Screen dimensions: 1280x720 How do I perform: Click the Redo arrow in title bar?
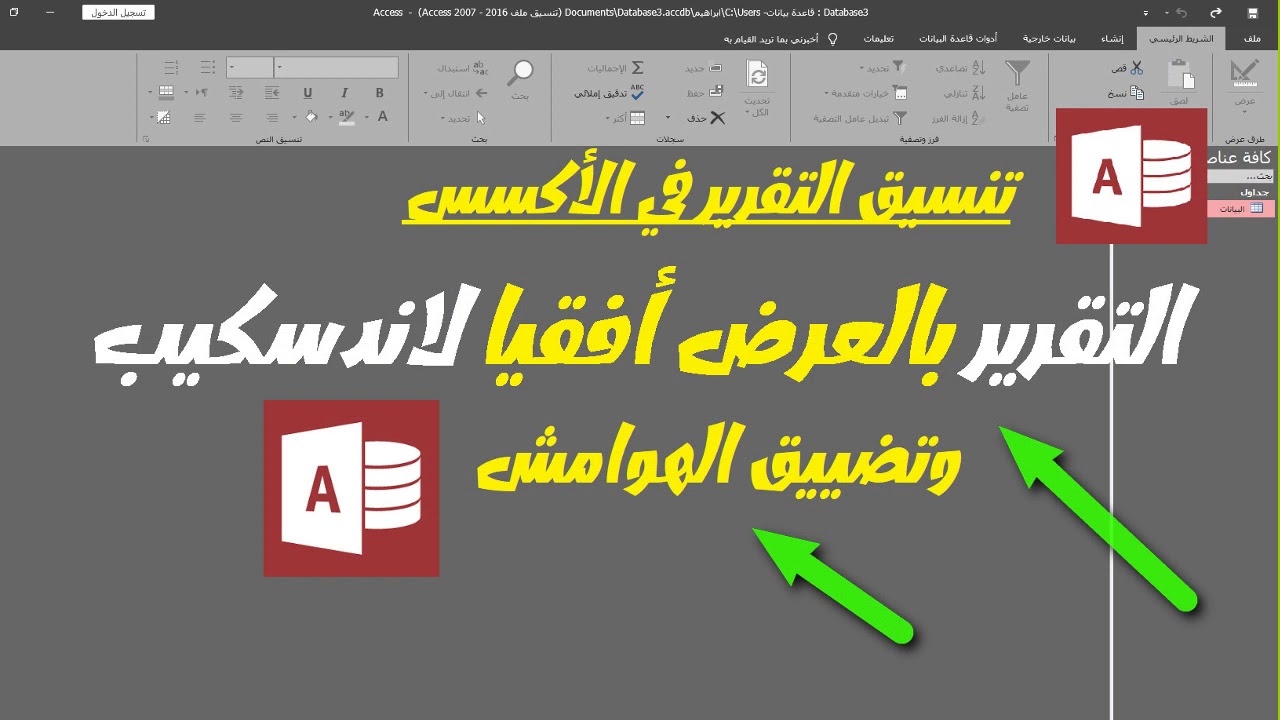click(1216, 12)
